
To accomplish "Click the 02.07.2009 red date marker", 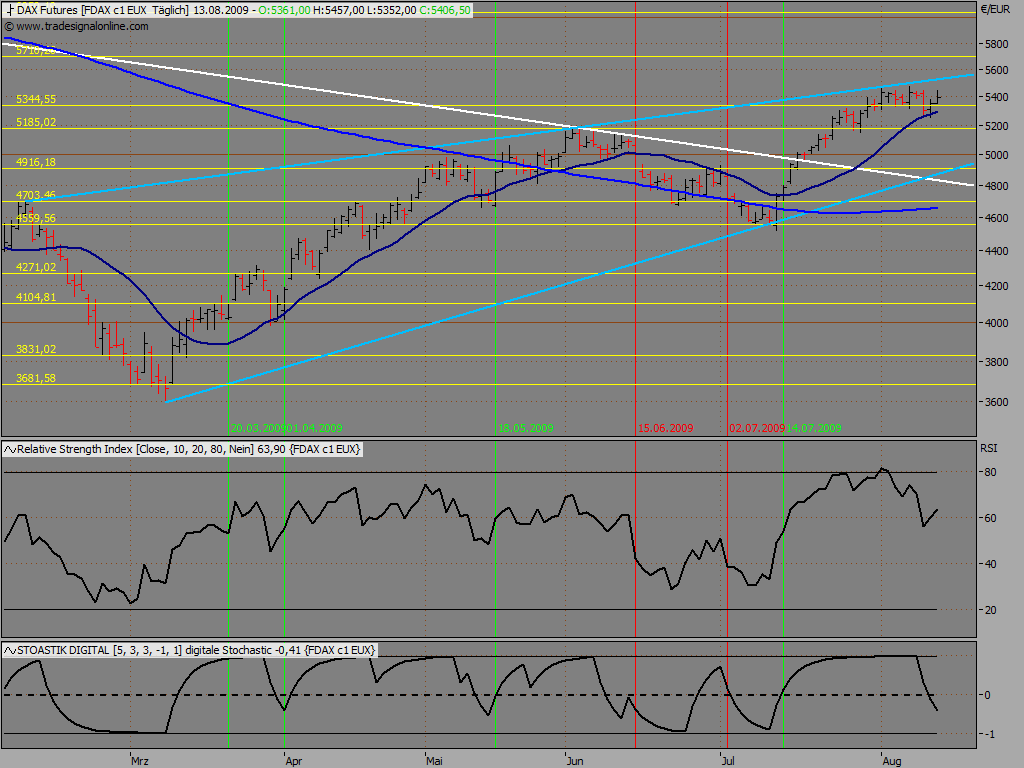I will [x=757, y=428].
